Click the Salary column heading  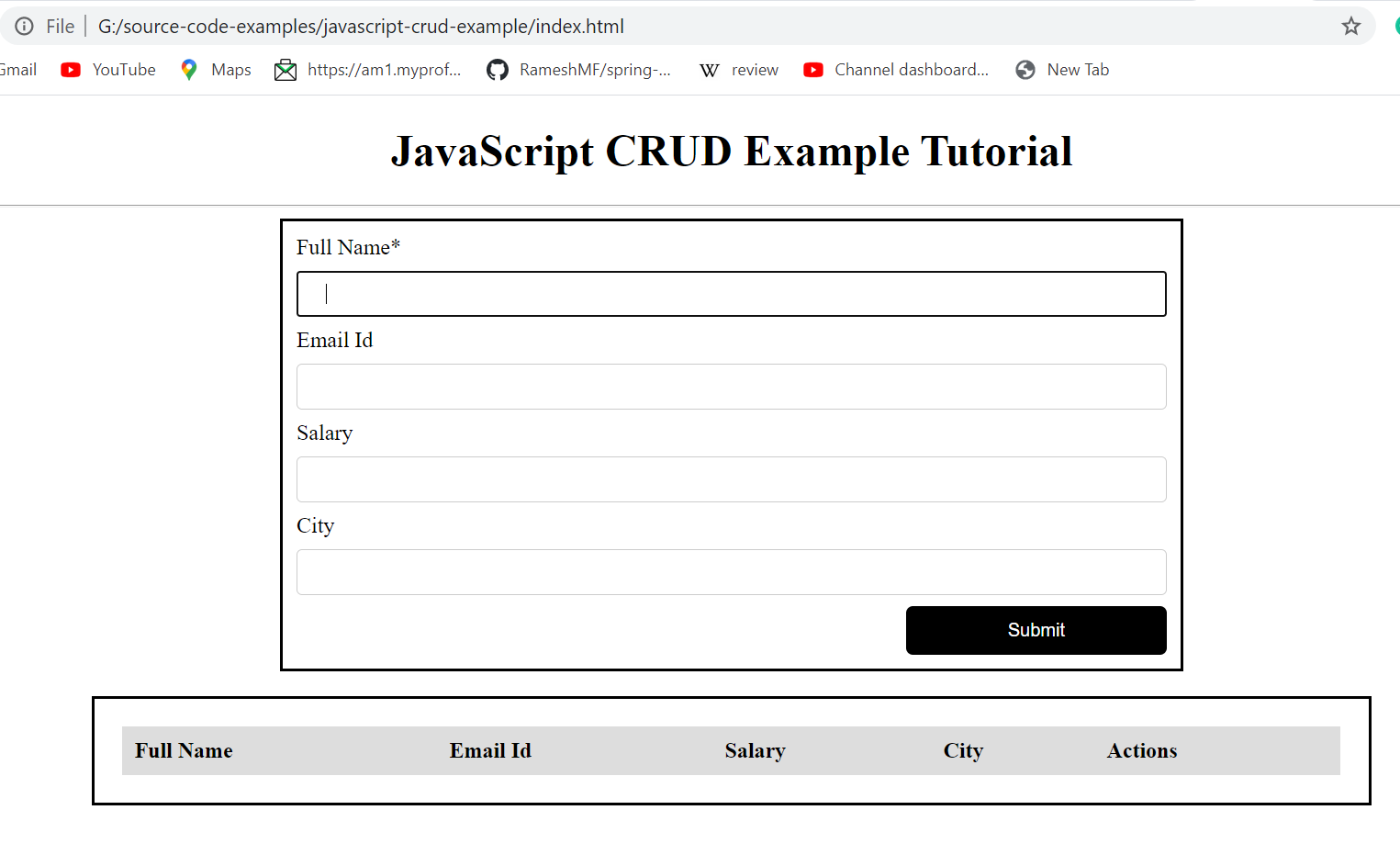[755, 750]
